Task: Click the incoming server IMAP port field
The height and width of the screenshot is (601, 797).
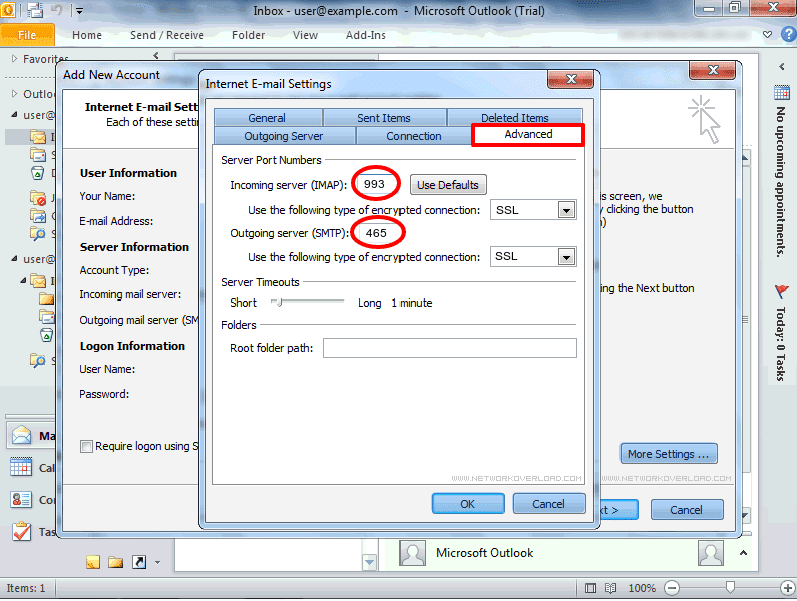Action: [x=375, y=185]
